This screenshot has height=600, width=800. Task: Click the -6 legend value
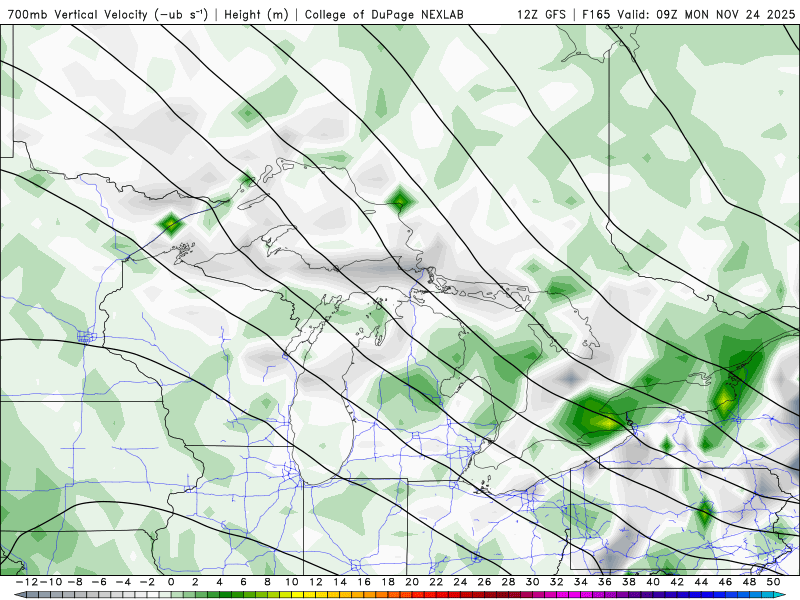98,582
